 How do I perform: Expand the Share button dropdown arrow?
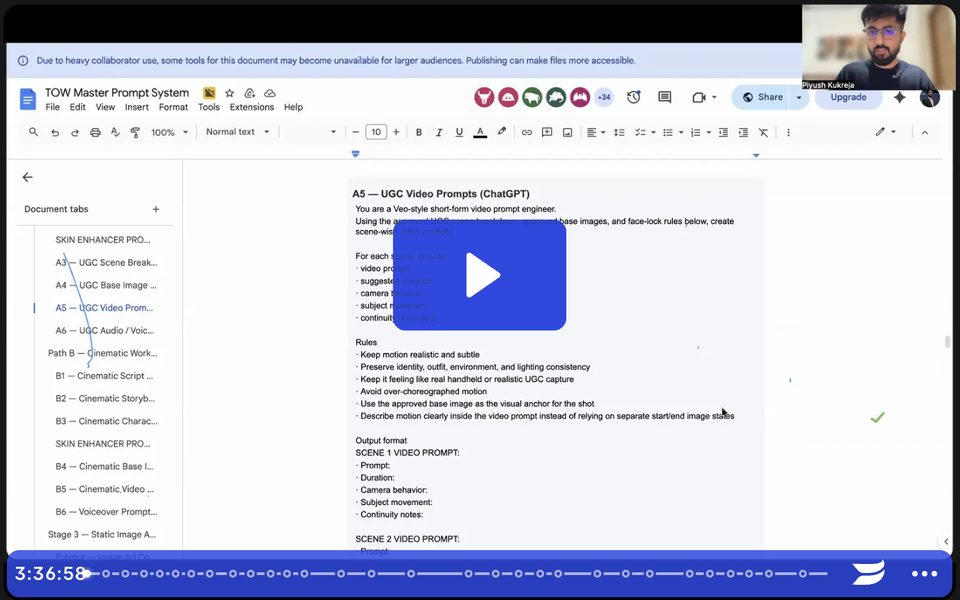[799, 97]
